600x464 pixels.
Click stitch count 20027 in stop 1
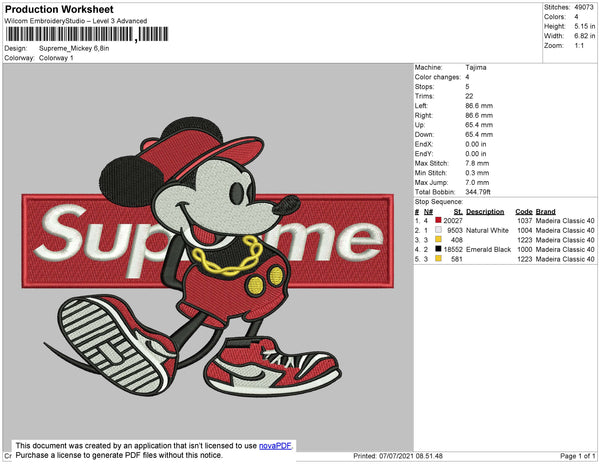pos(453,221)
